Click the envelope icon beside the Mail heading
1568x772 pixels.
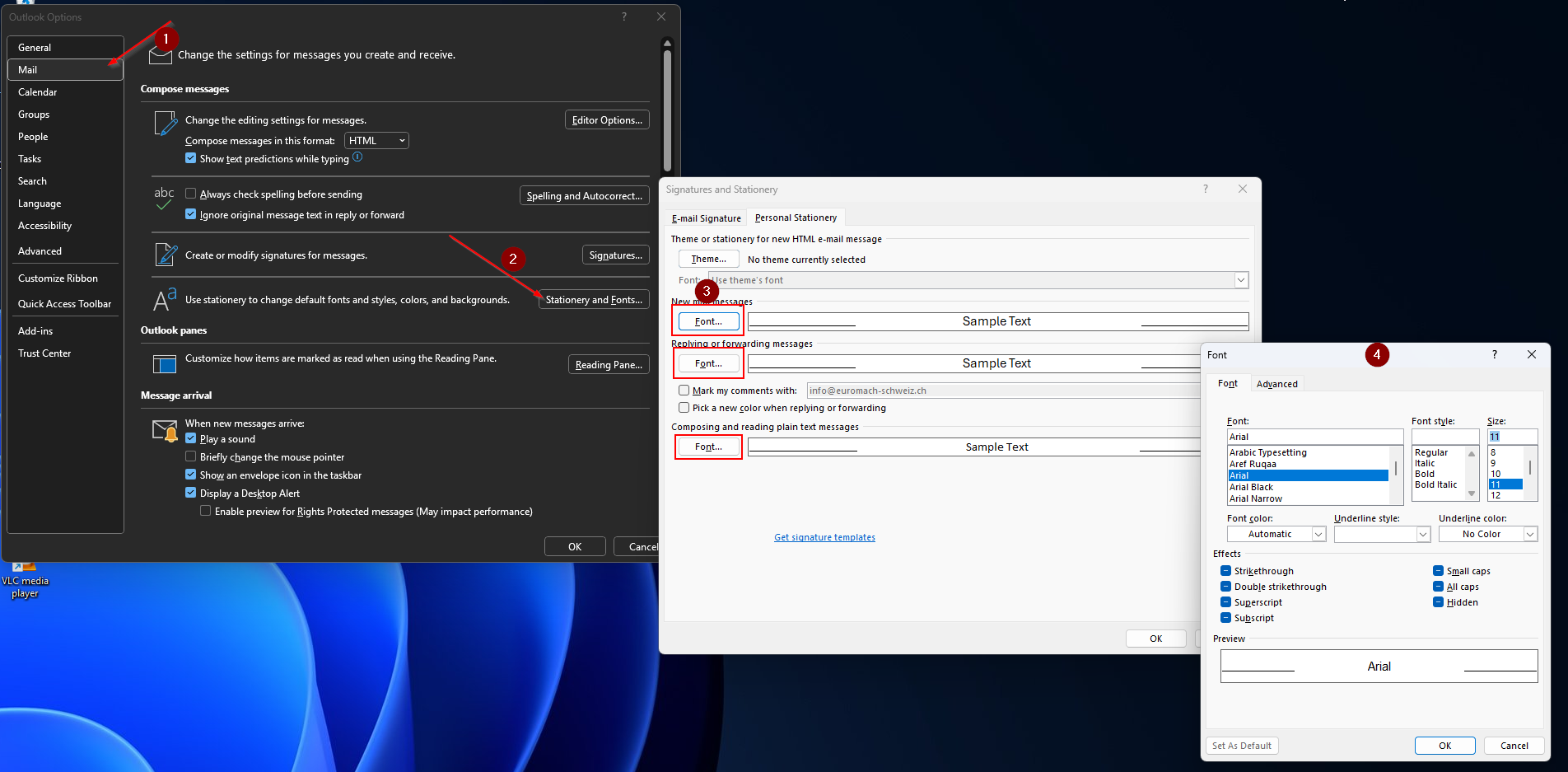pyautogui.click(x=159, y=56)
